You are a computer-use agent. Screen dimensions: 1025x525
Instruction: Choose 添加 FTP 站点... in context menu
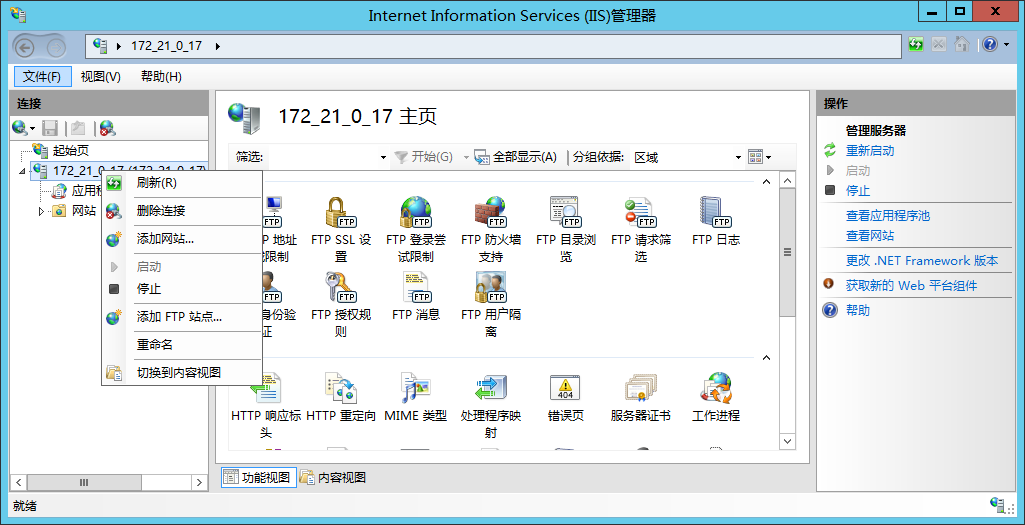[182, 317]
